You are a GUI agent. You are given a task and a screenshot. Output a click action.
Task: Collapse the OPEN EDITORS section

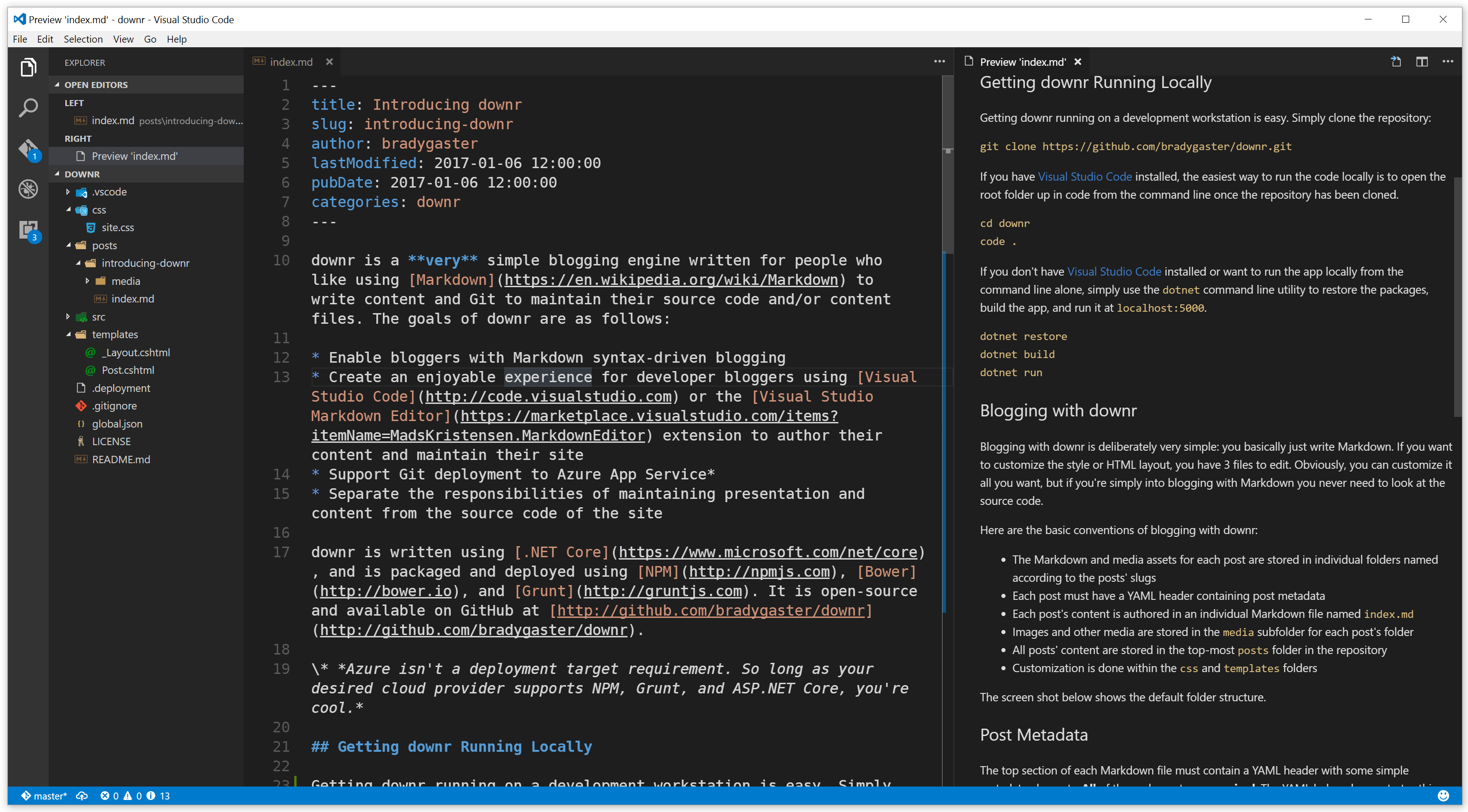pos(146,84)
